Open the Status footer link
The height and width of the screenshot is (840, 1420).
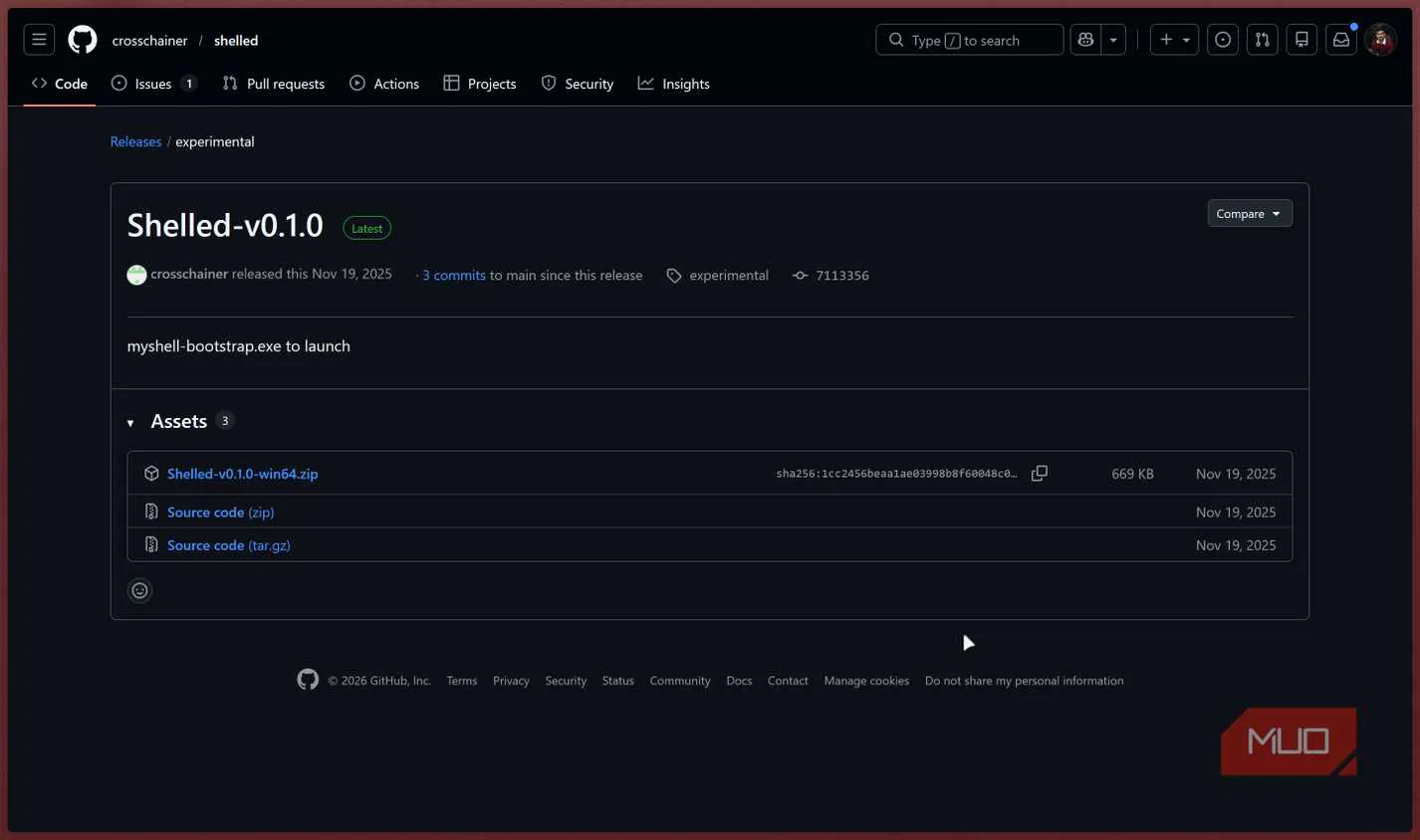(617, 681)
